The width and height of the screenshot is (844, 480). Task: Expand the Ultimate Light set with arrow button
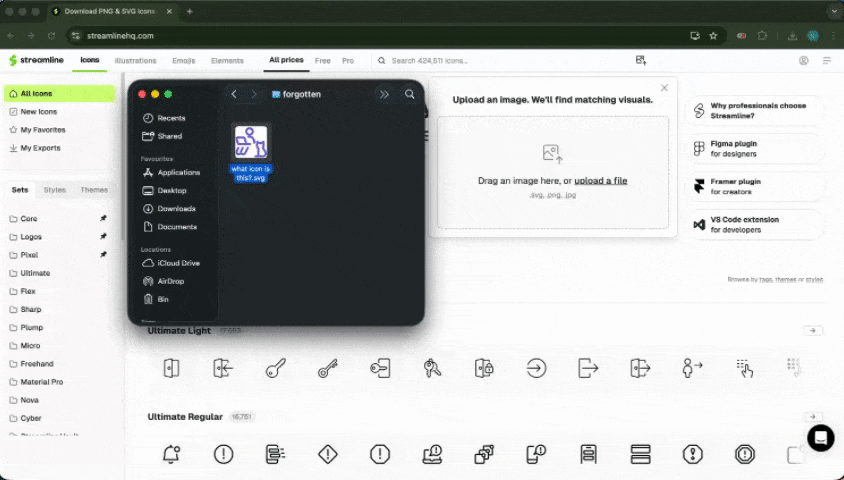(x=813, y=331)
